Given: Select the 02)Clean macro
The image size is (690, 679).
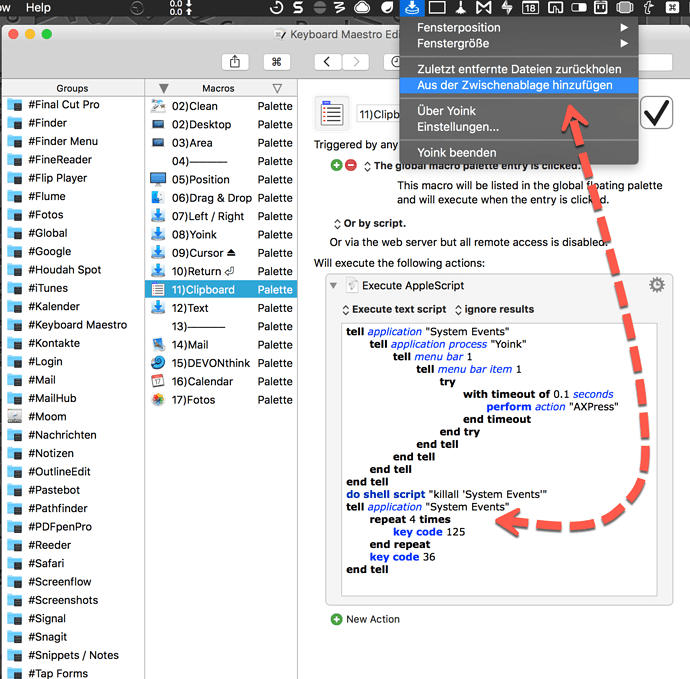Looking at the screenshot, I should [x=221, y=106].
